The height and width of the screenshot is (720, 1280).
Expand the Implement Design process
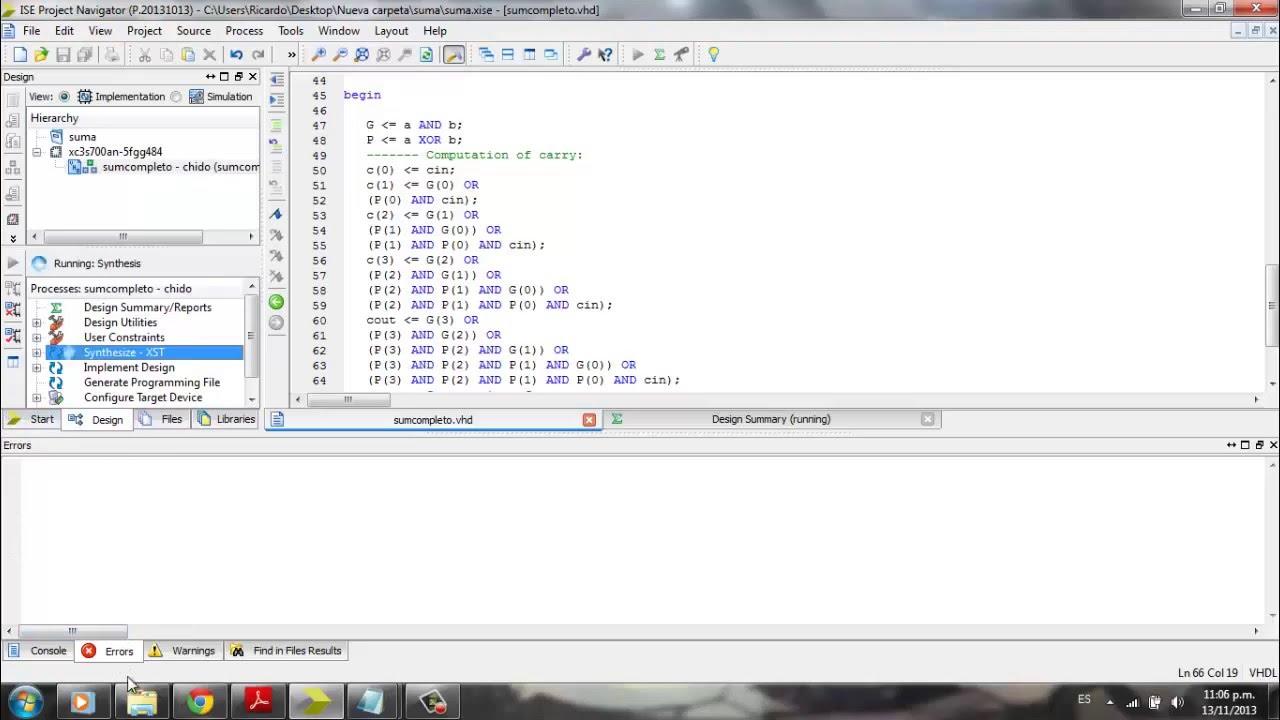[x=37, y=367]
